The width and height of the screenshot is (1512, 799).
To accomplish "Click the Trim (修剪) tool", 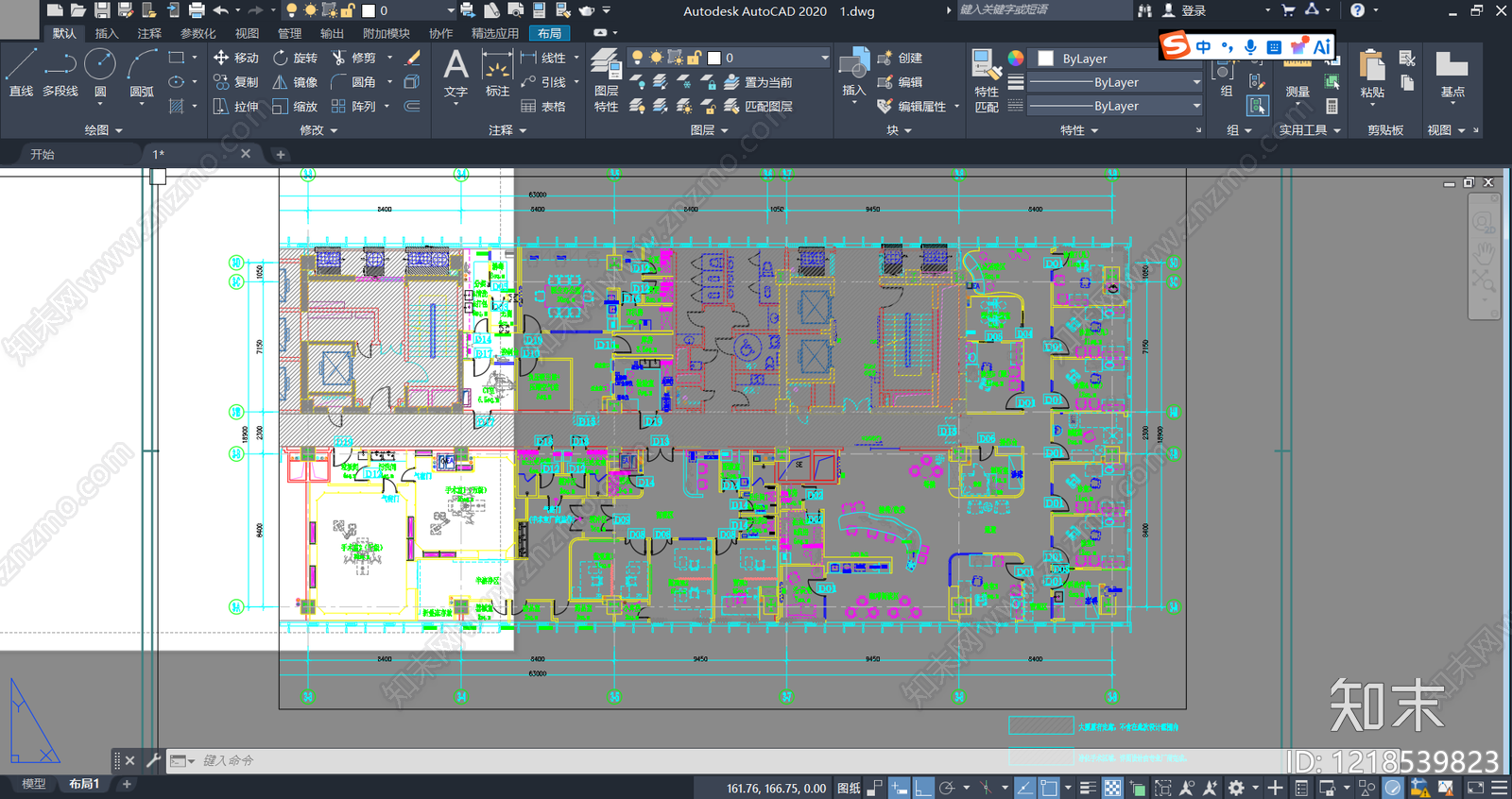I will coord(353,58).
